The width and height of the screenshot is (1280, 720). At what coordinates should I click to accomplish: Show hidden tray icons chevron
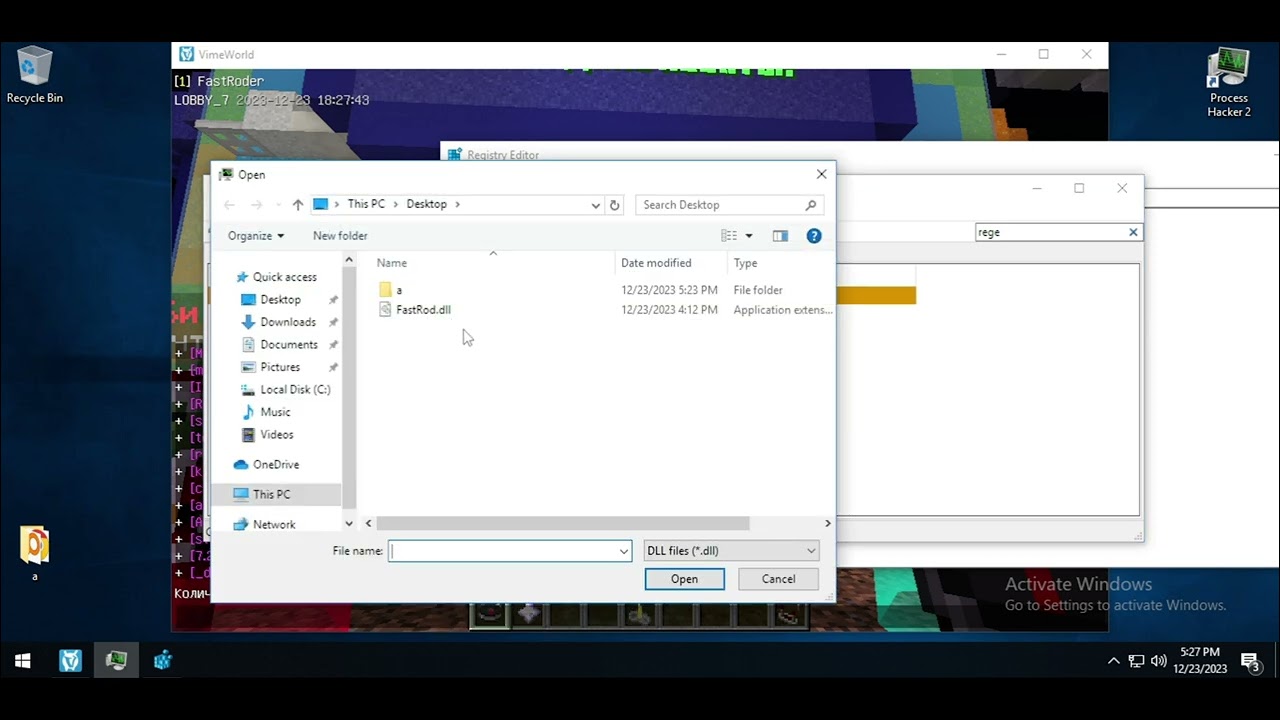tap(1113, 661)
